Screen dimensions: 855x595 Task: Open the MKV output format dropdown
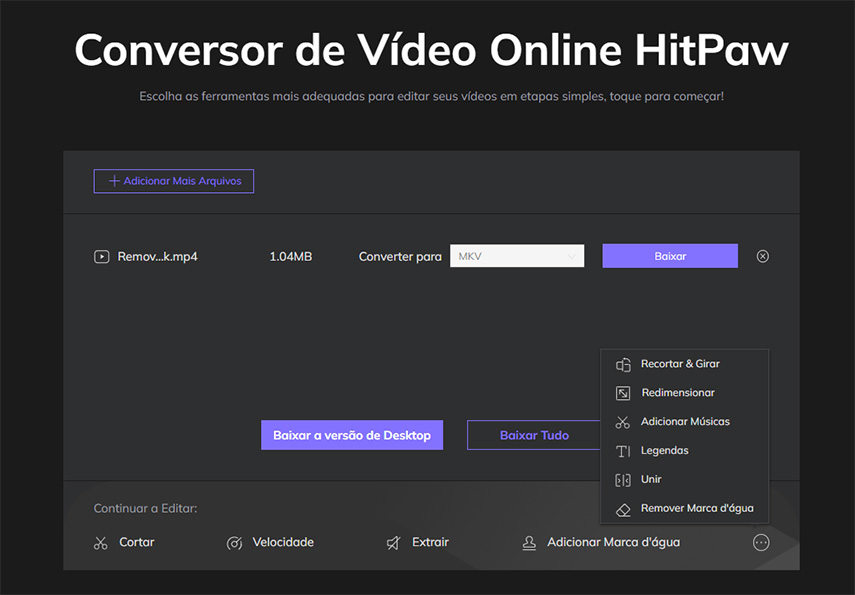516,256
